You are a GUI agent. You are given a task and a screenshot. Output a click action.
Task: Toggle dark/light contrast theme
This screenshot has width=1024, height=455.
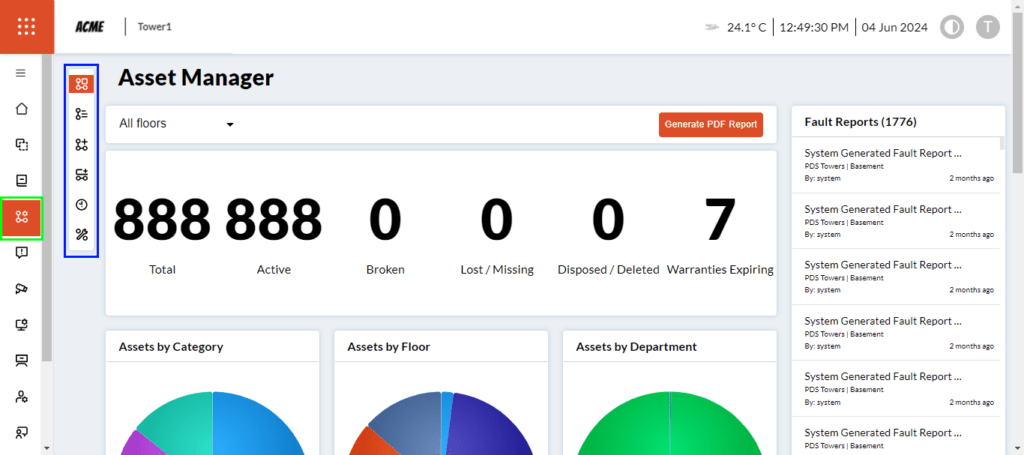(x=951, y=27)
